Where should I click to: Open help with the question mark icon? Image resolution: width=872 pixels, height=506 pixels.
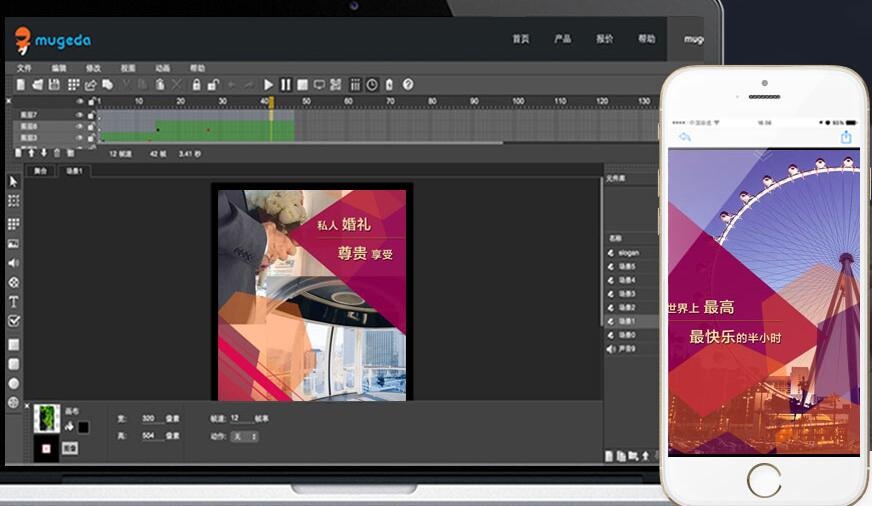(408, 85)
